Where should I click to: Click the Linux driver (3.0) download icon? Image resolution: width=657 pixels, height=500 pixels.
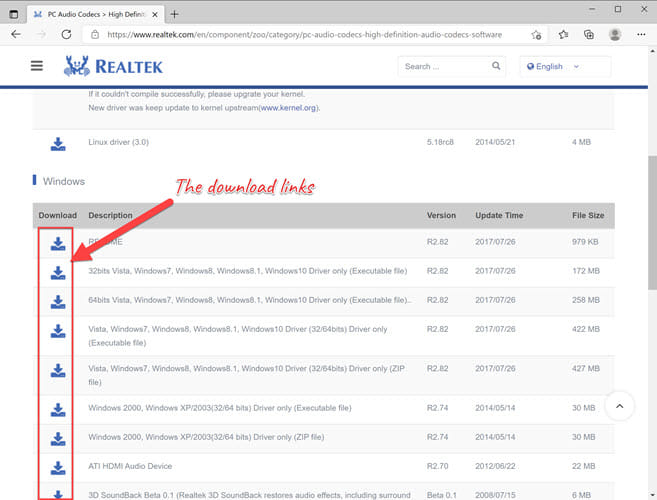(x=58, y=144)
